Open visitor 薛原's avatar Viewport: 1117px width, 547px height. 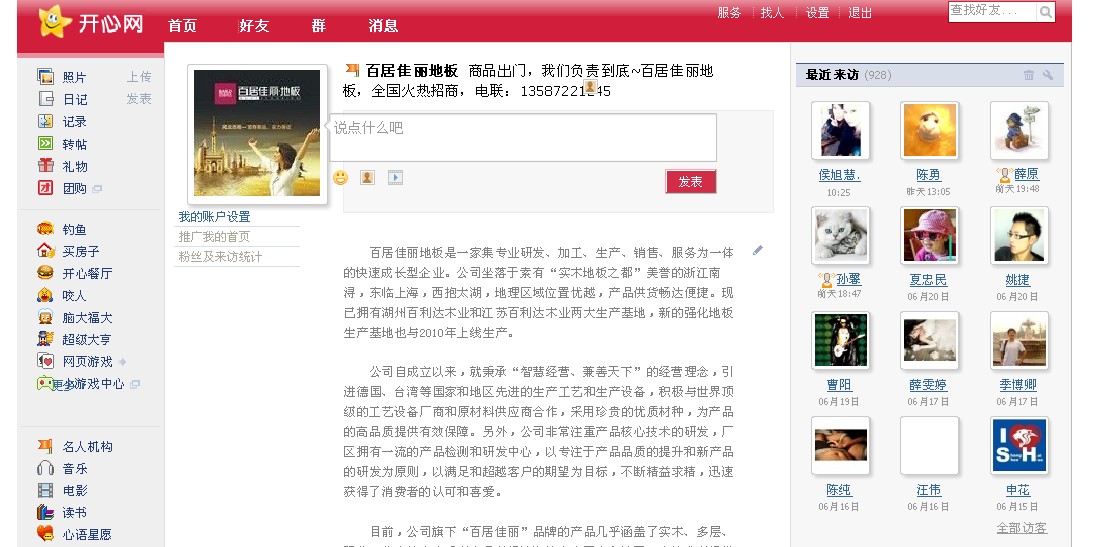point(1019,130)
